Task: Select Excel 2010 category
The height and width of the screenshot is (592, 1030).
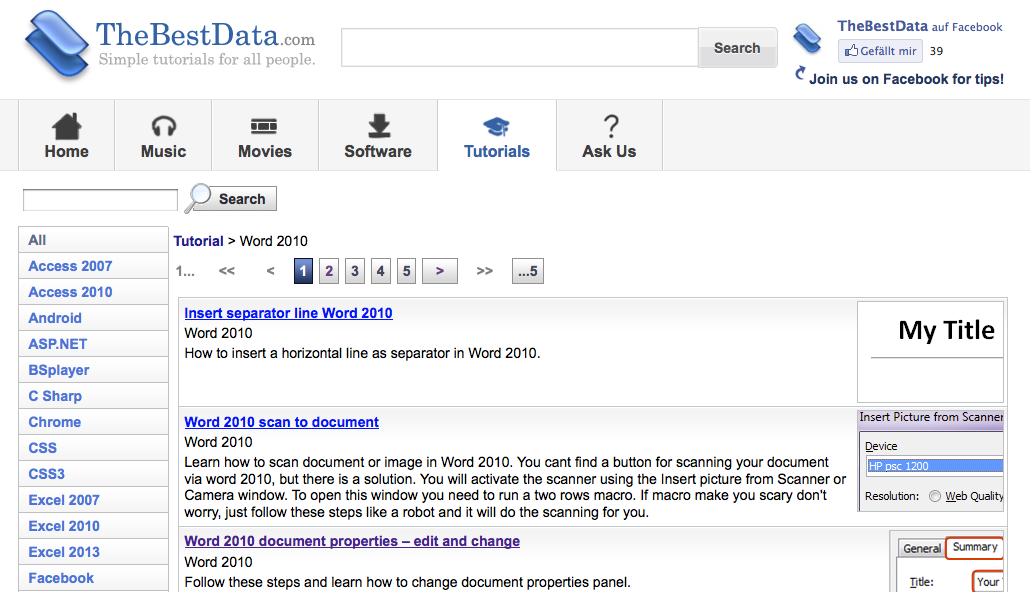Action: 93,526
